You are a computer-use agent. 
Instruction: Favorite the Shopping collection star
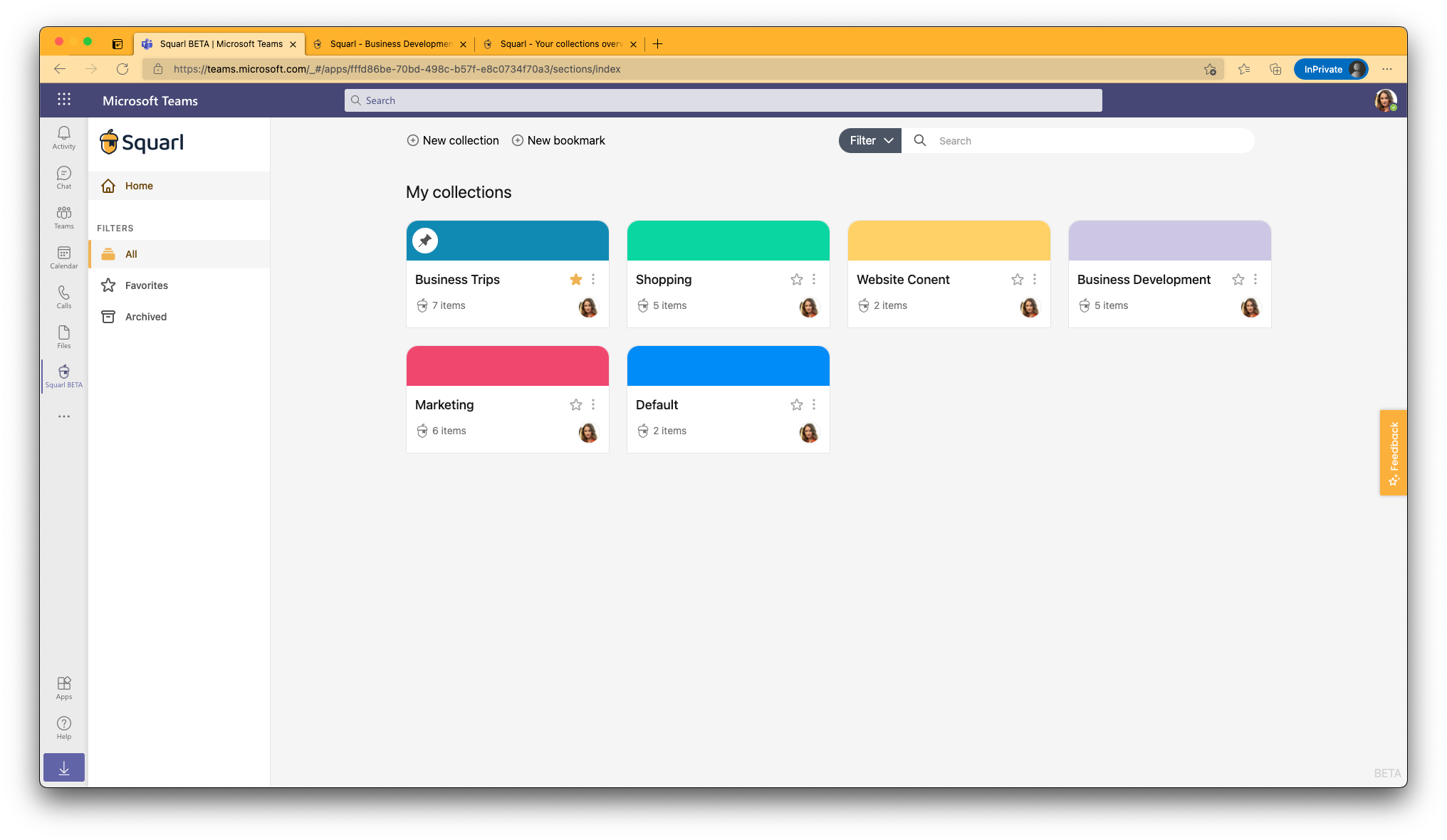click(x=797, y=280)
